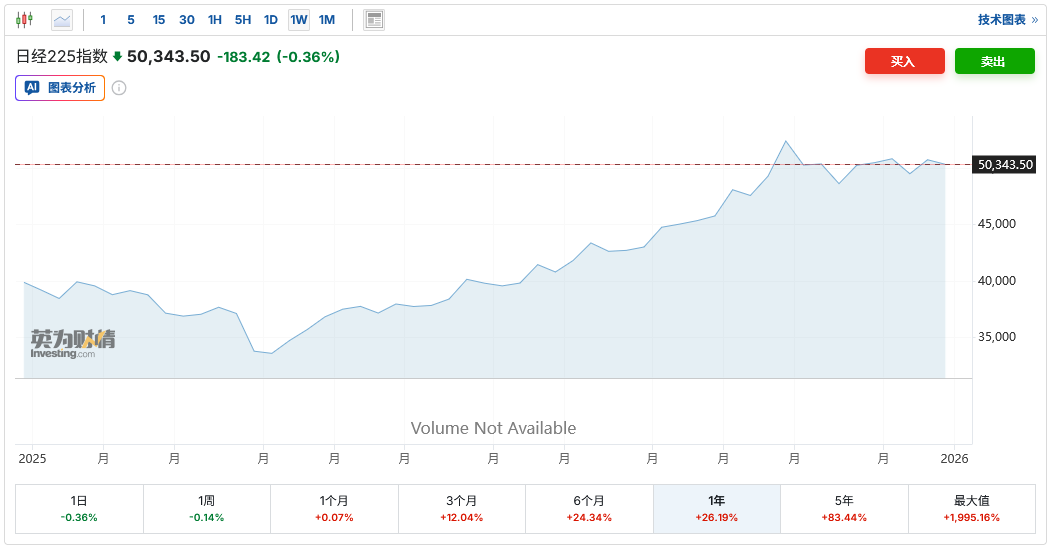Toggle the 1D interval
Screen dimensions: 1052x548
271,19
